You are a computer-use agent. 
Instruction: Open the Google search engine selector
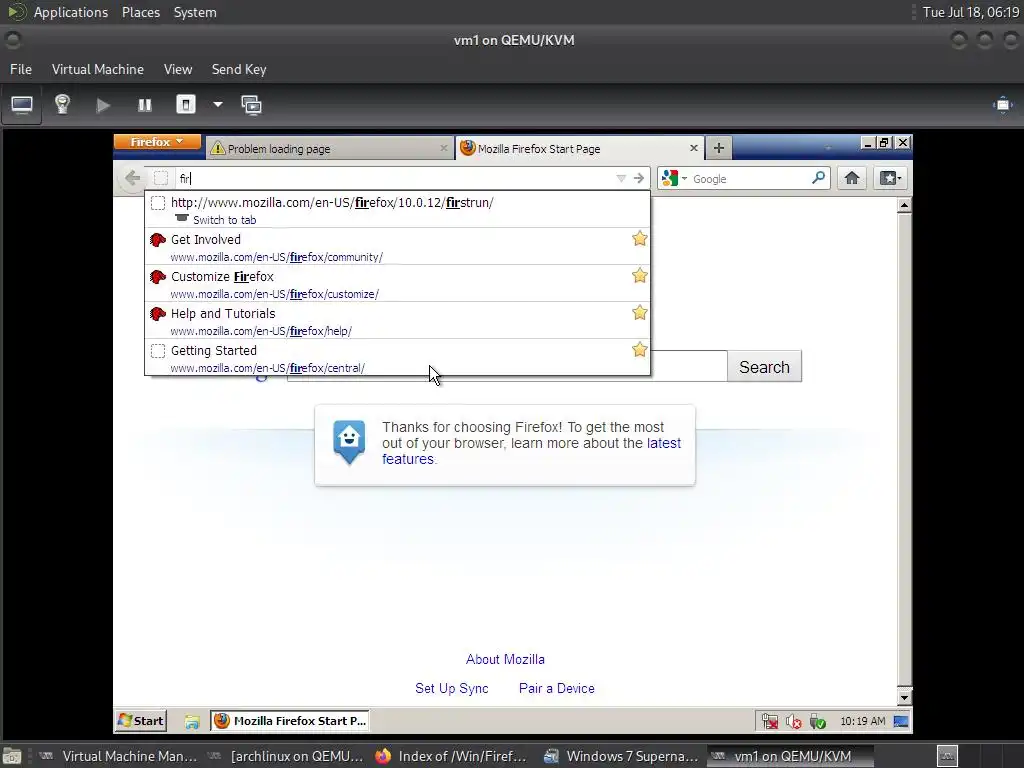(x=674, y=178)
